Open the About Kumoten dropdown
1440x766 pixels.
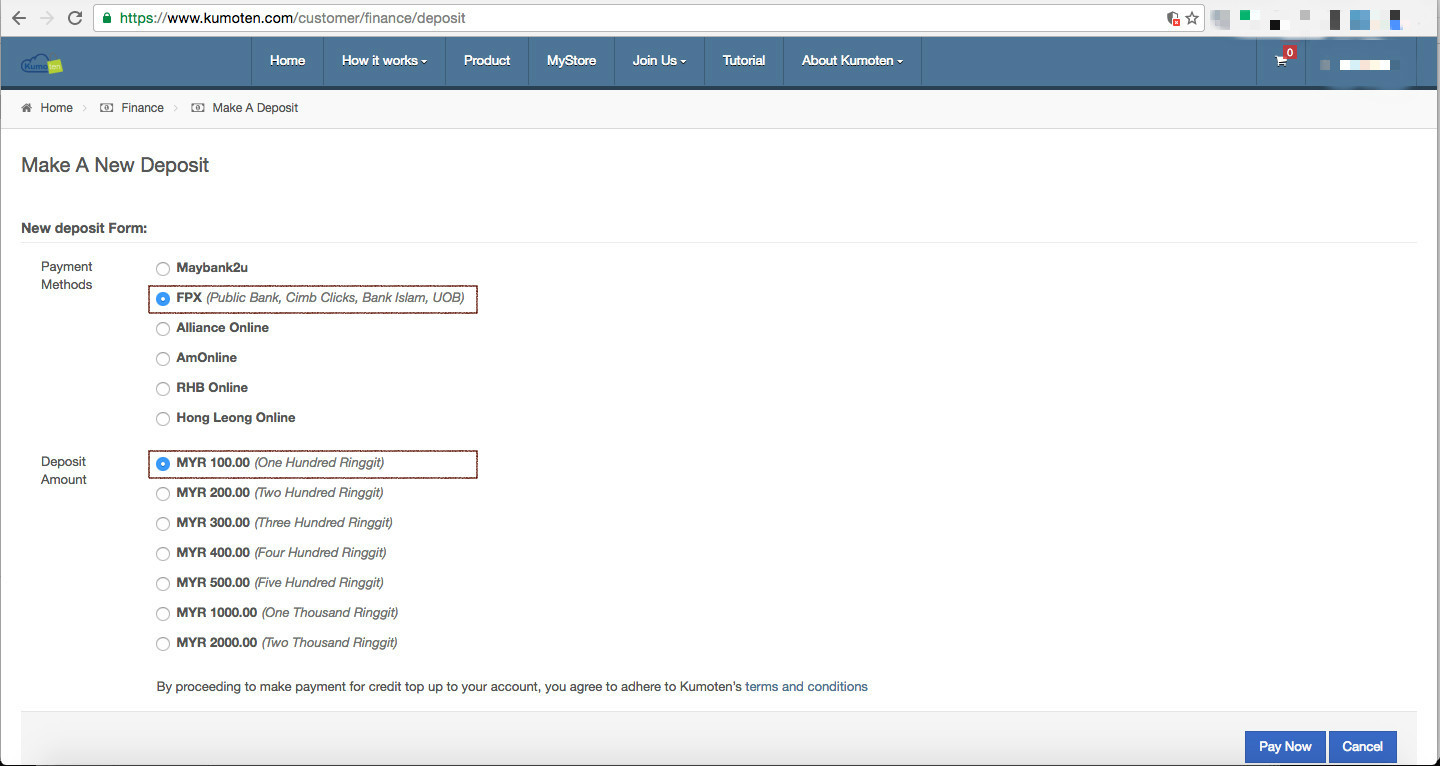click(852, 61)
